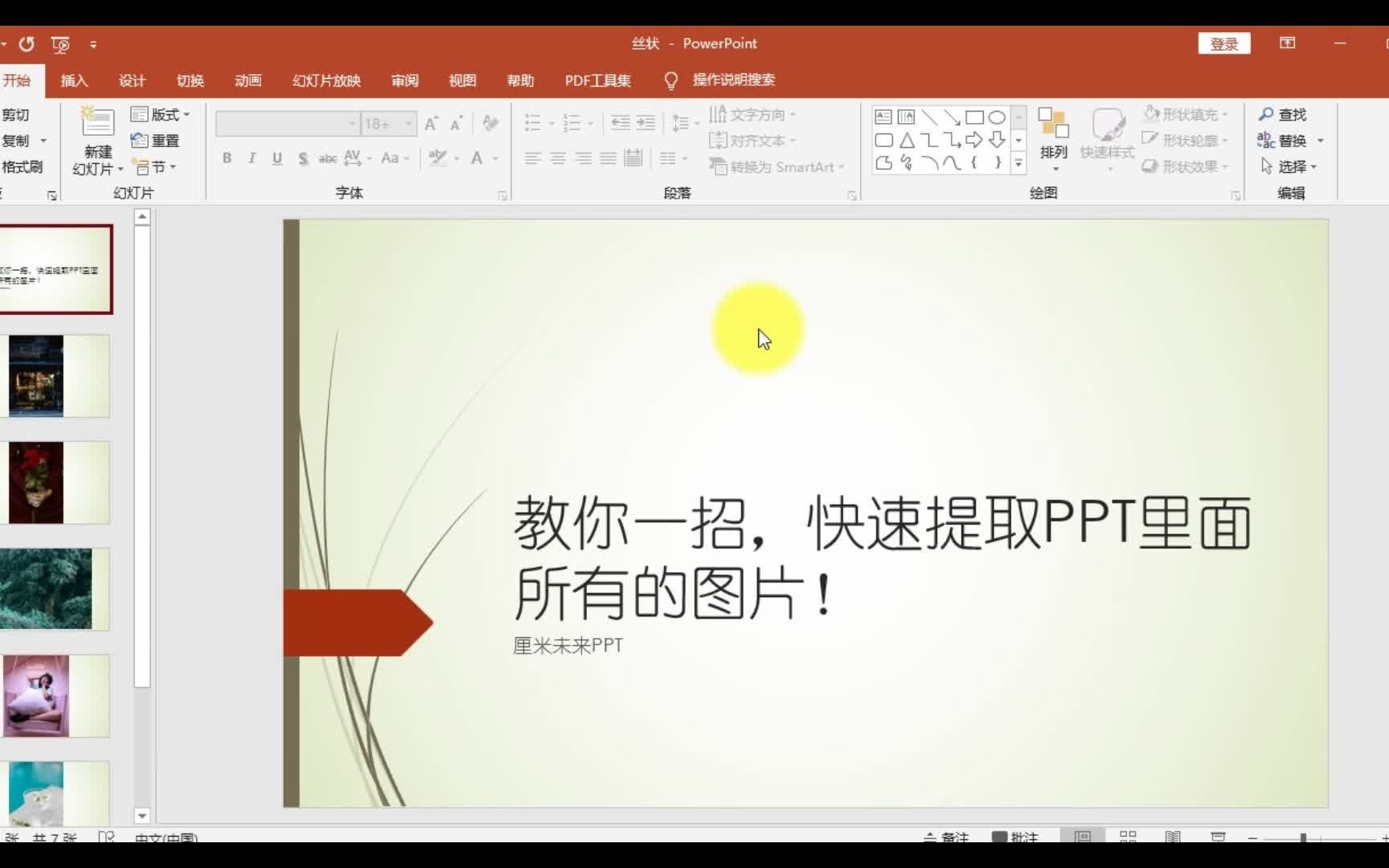
Task: Click the center text alignment icon
Action: (557, 158)
